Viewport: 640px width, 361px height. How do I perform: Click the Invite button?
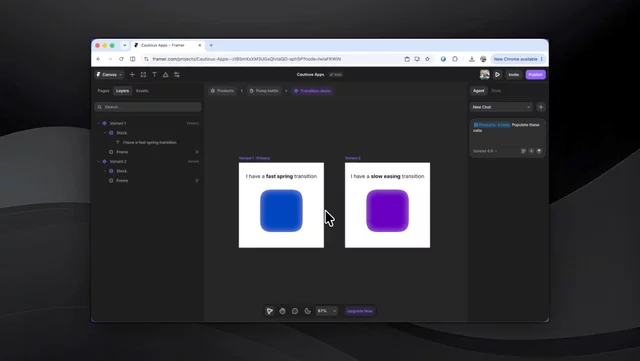[x=513, y=75]
